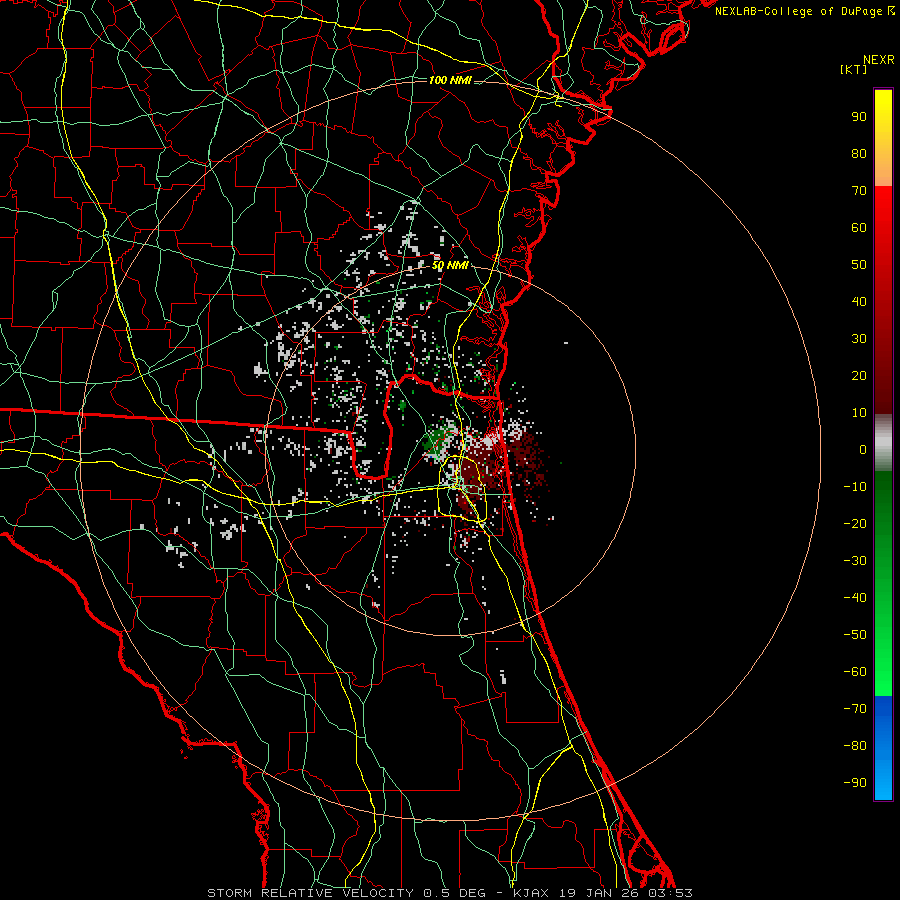
Task: Click the 50 value on velocity scale
Action: pos(859,265)
